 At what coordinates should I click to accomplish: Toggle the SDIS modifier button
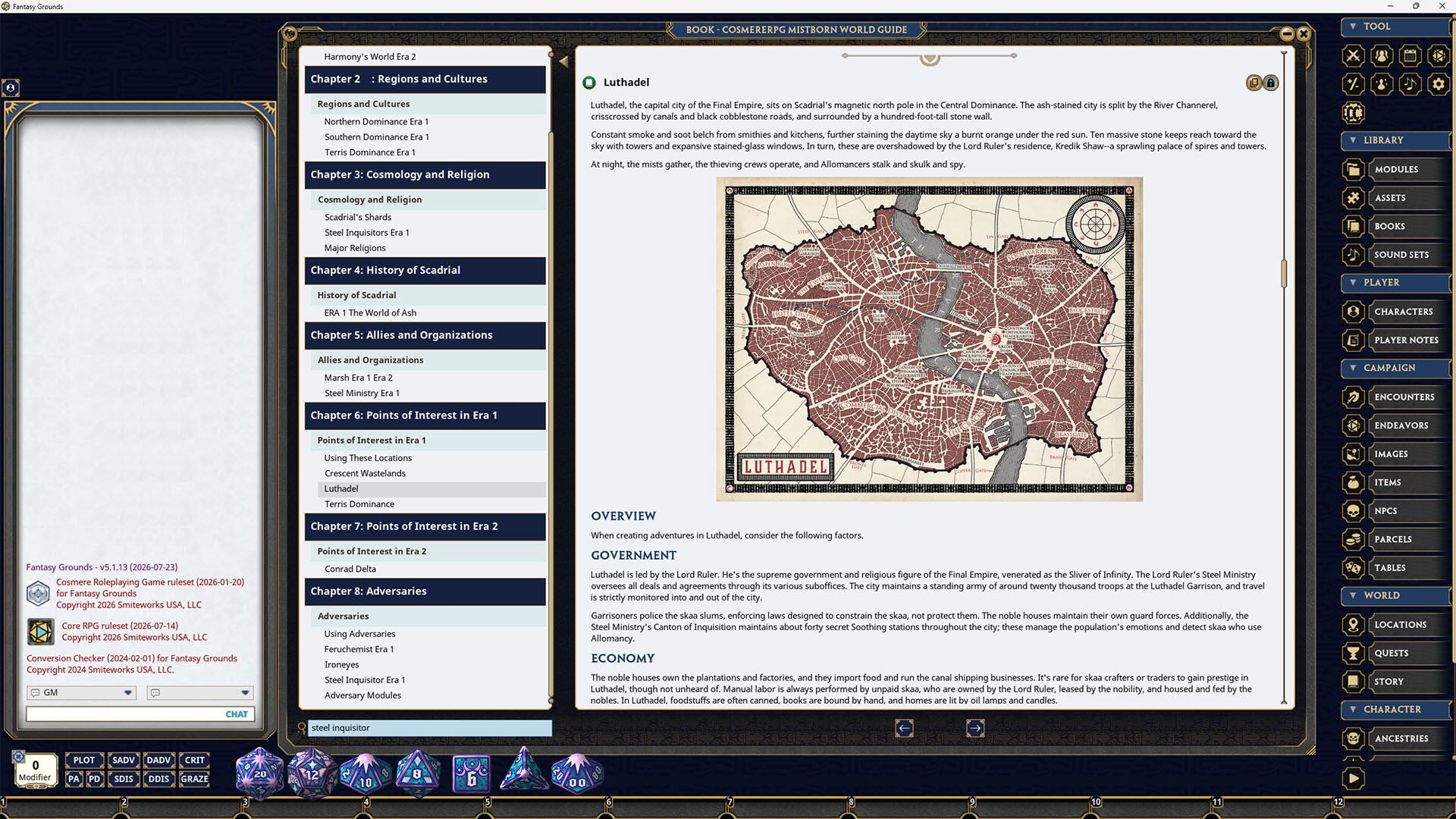123,779
